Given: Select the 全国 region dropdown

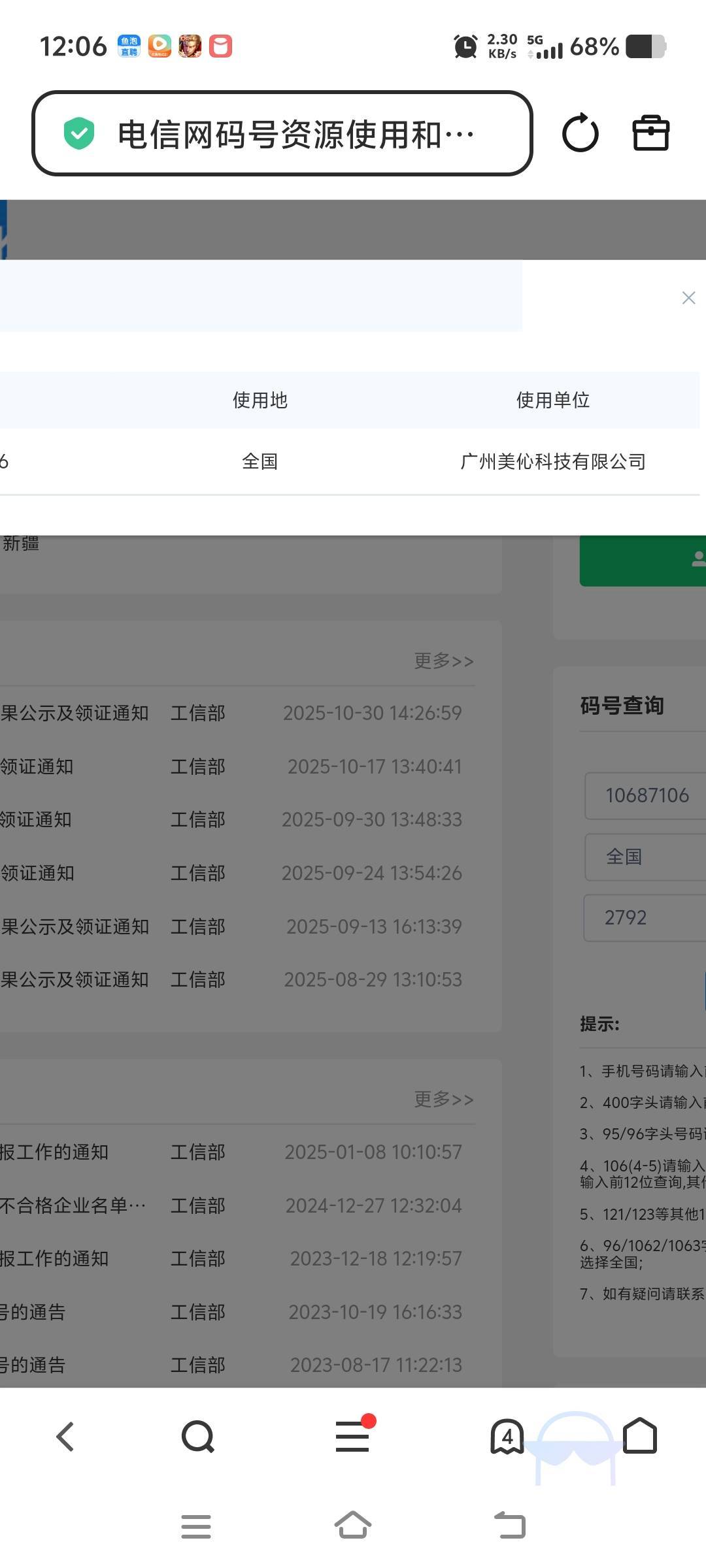Looking at the screenshot, I should pyautogui.click(x=645, y=857).
